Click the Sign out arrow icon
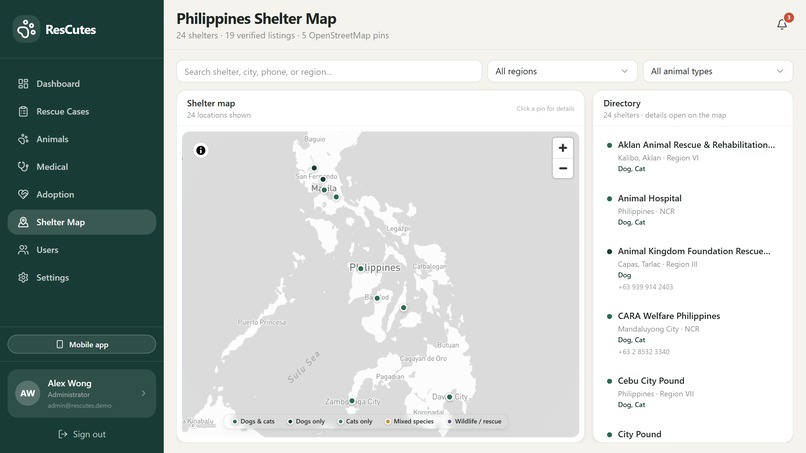The image size is (806, 453). (63, 434)
